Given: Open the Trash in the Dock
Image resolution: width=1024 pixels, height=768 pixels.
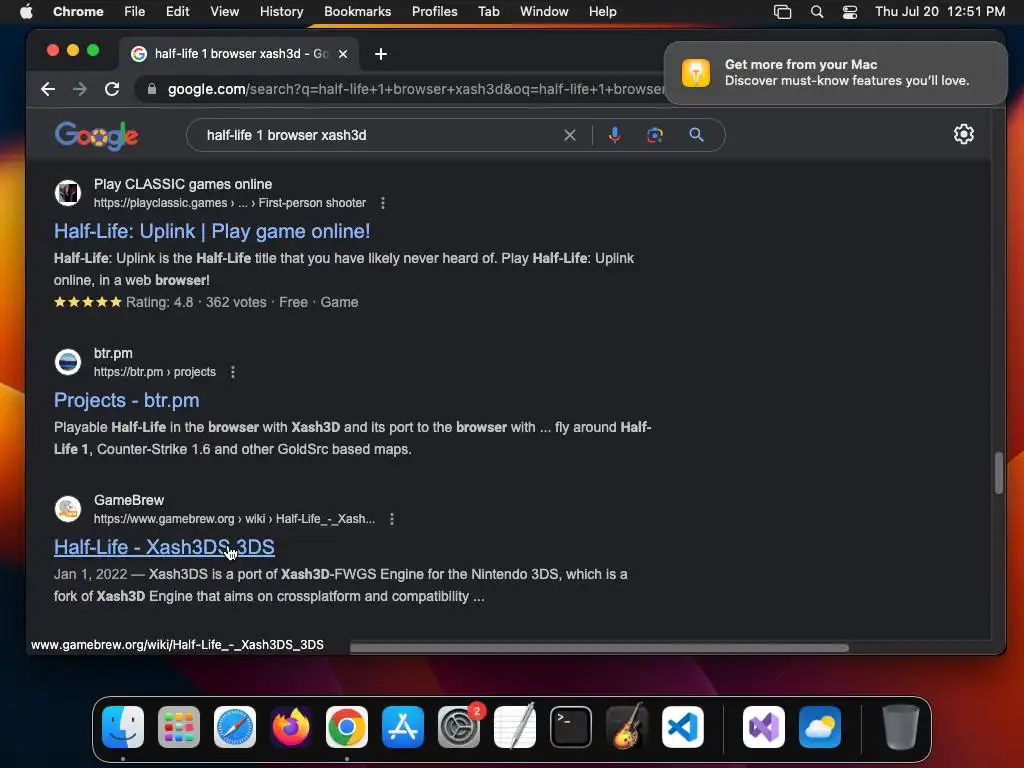Looking at the screenshot, I should tap(901, 727).
